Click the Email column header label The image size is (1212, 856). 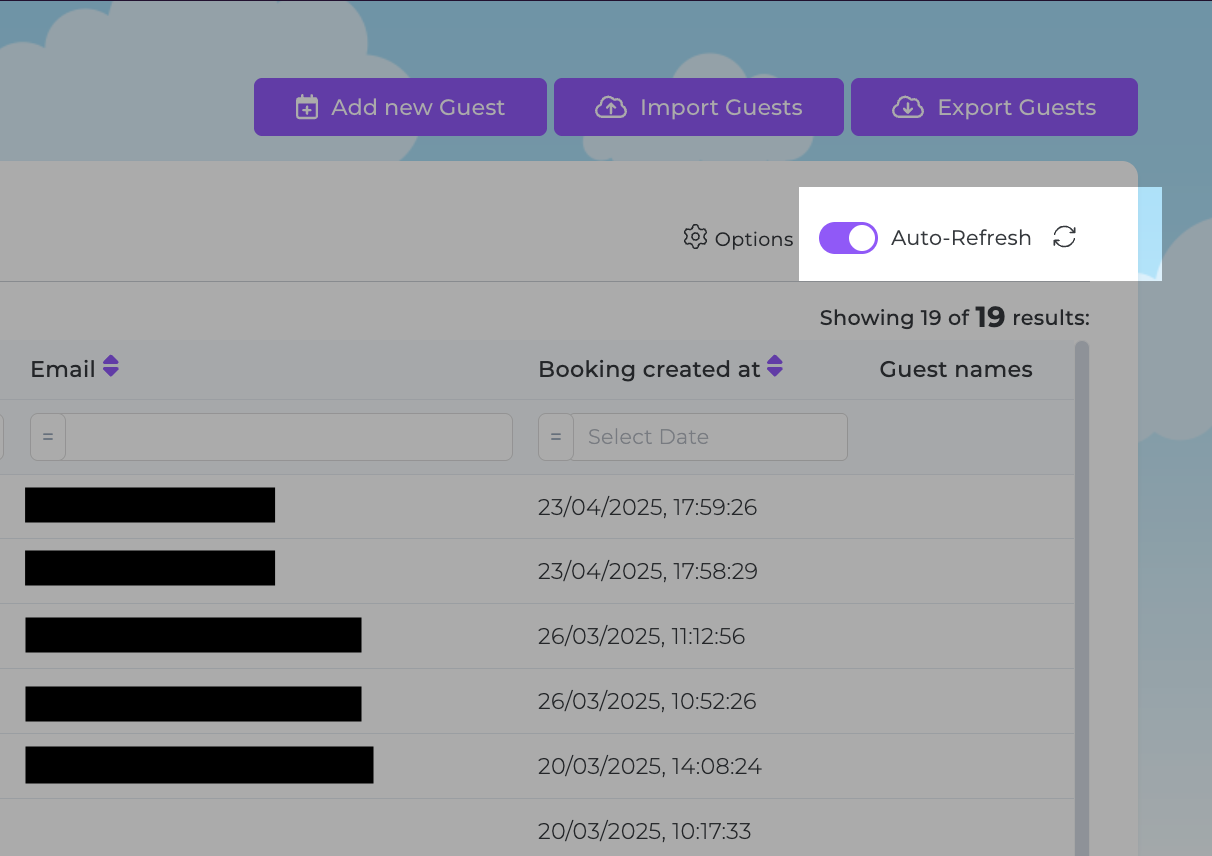63,369
